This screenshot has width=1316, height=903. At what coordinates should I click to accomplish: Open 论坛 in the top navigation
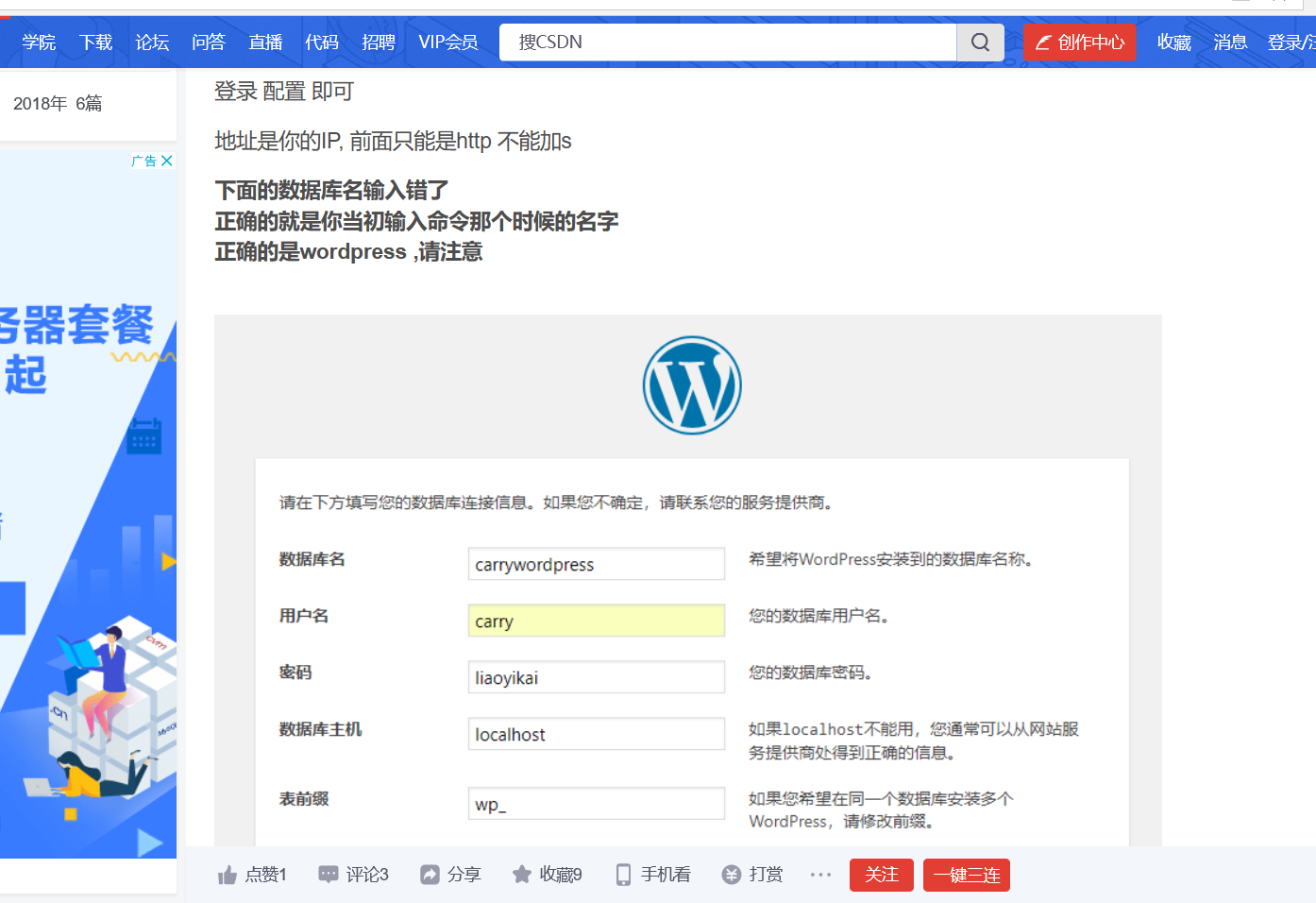tap(152, 43)
